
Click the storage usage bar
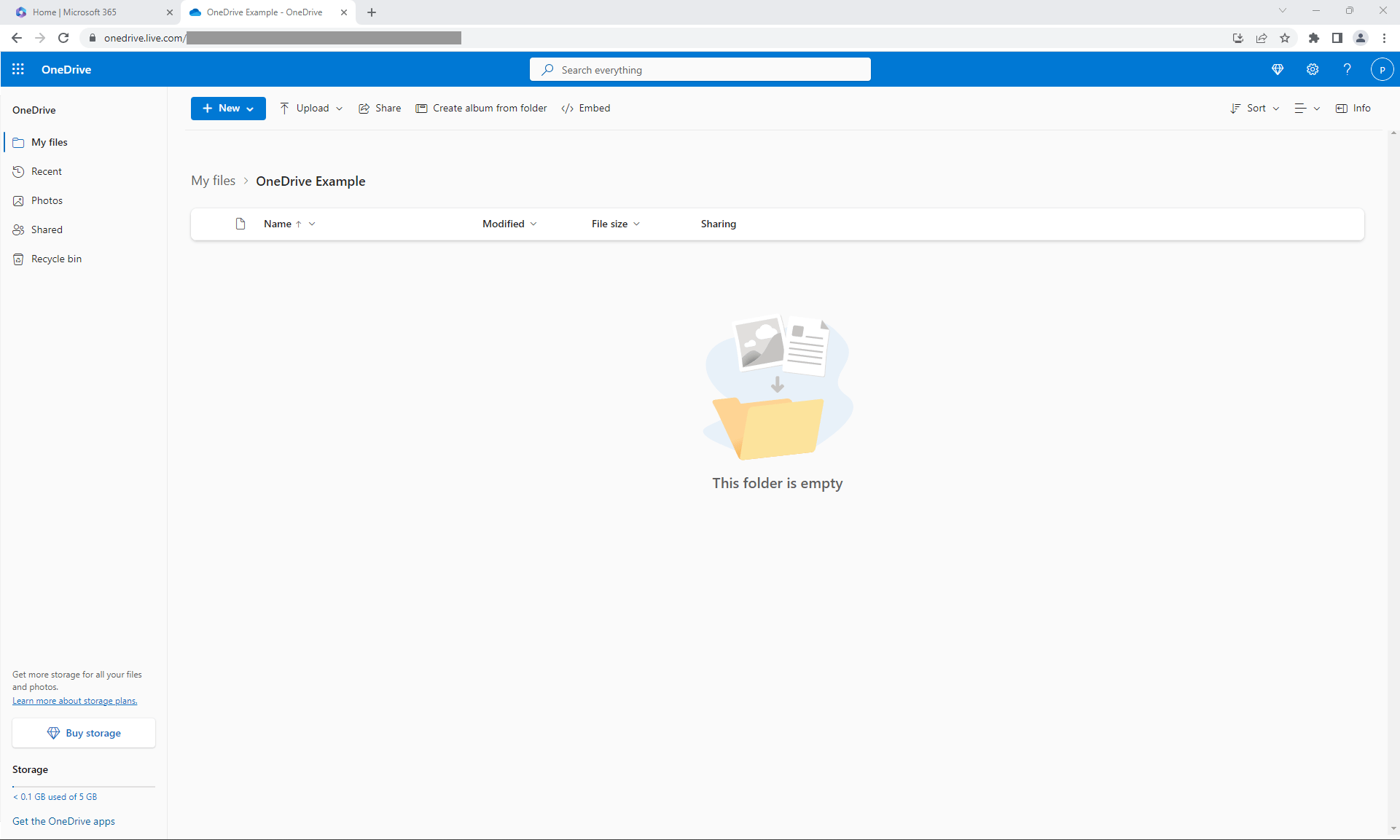(x=84, y=787)
